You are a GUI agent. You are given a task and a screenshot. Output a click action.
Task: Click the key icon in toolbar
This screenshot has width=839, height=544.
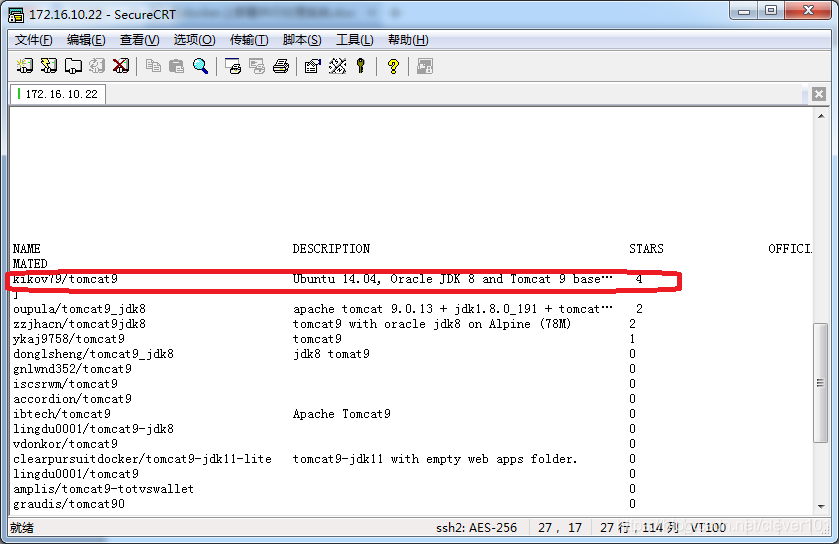361,66
